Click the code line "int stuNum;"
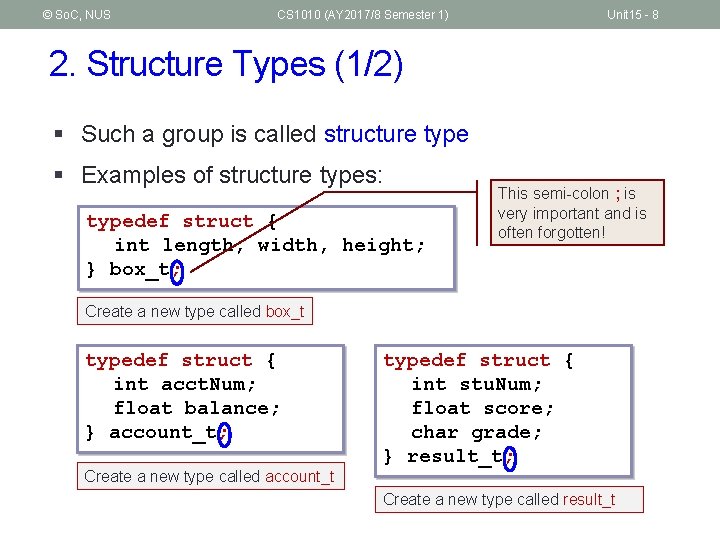Image resolution: width=720 pixels, height=540 pixels. pos(477,384)
